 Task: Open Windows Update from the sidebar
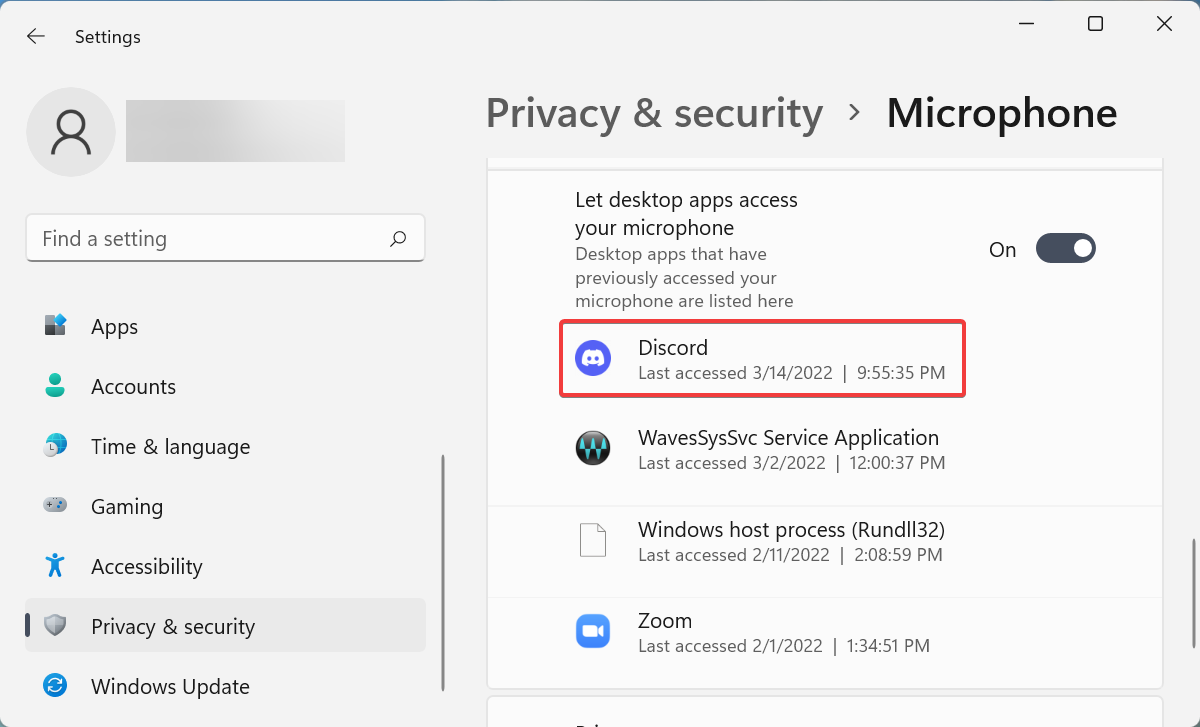170,686
